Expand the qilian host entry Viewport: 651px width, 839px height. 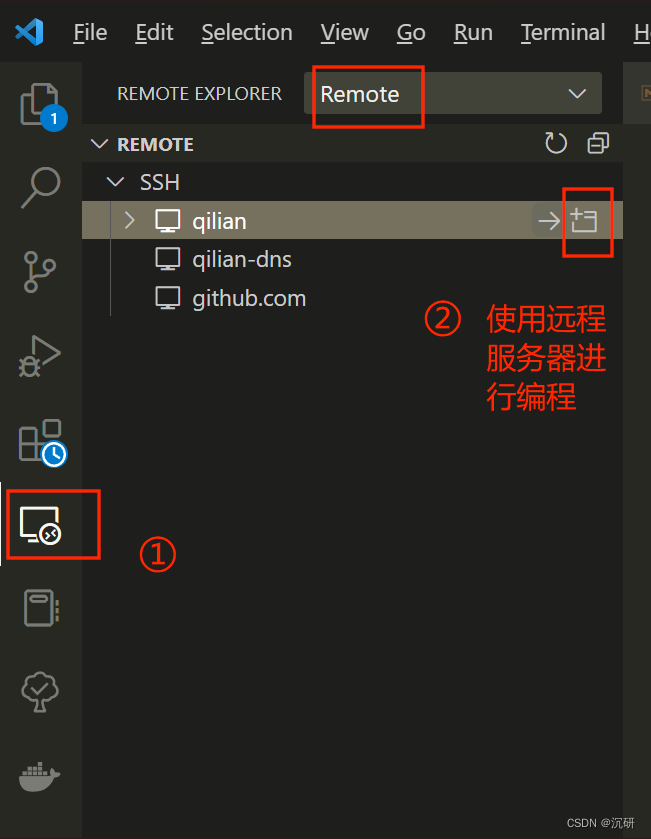(129, 220)
